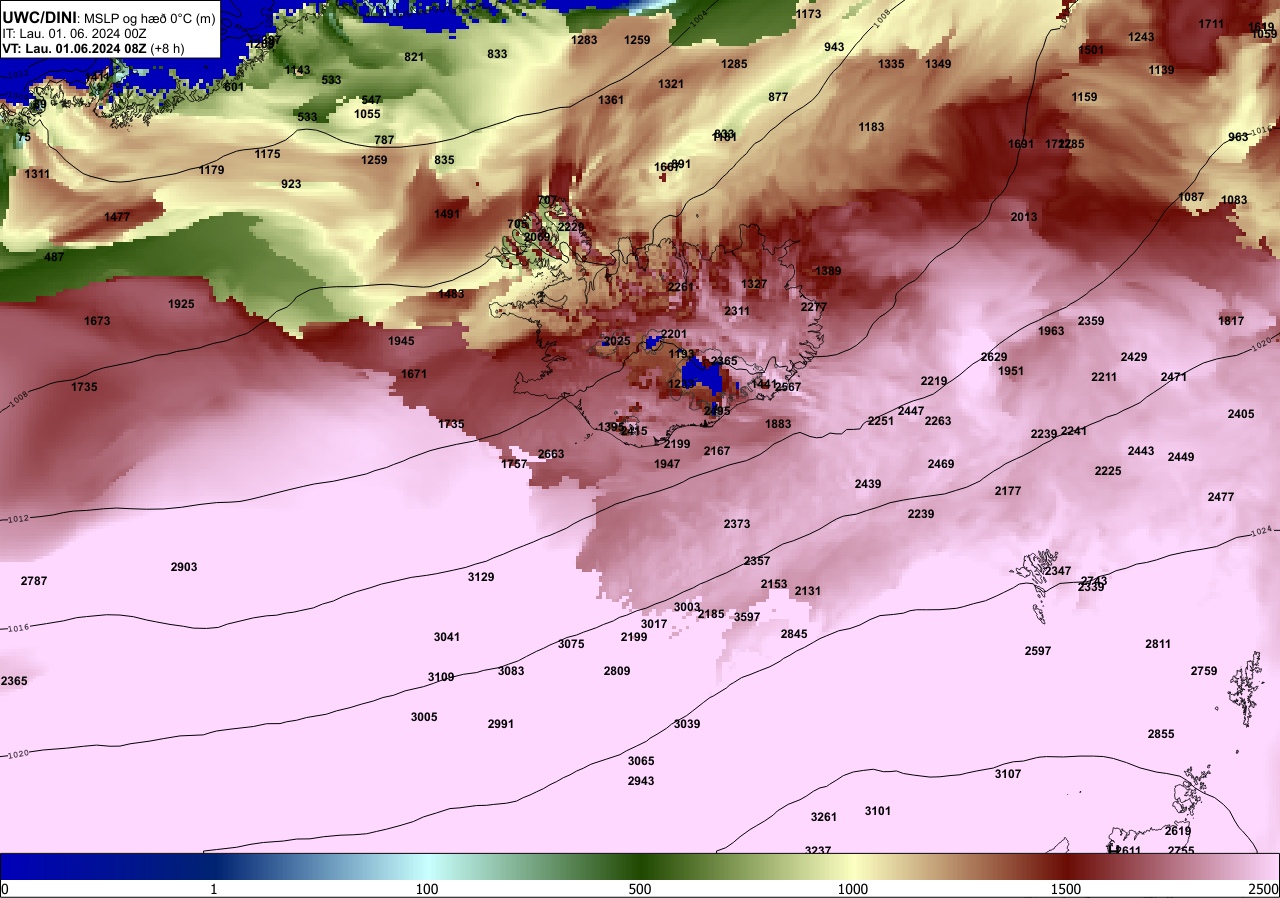
Task: Select the 2787 height value
Action: click(34, 581)
